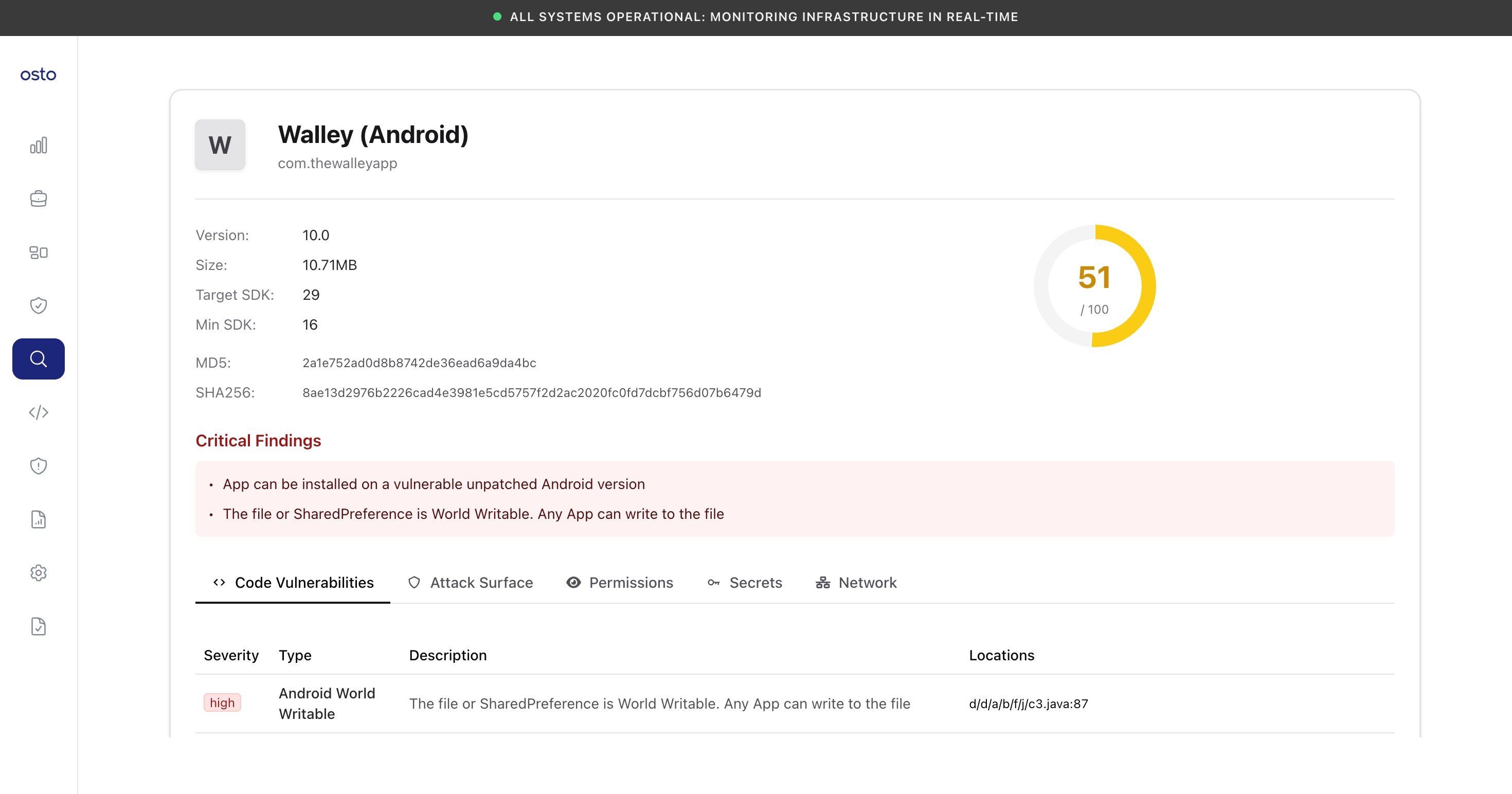This screenshot has width=1512, height=794.
Task: Open the shield alert sidebar icon
Action: click(38, 466)
